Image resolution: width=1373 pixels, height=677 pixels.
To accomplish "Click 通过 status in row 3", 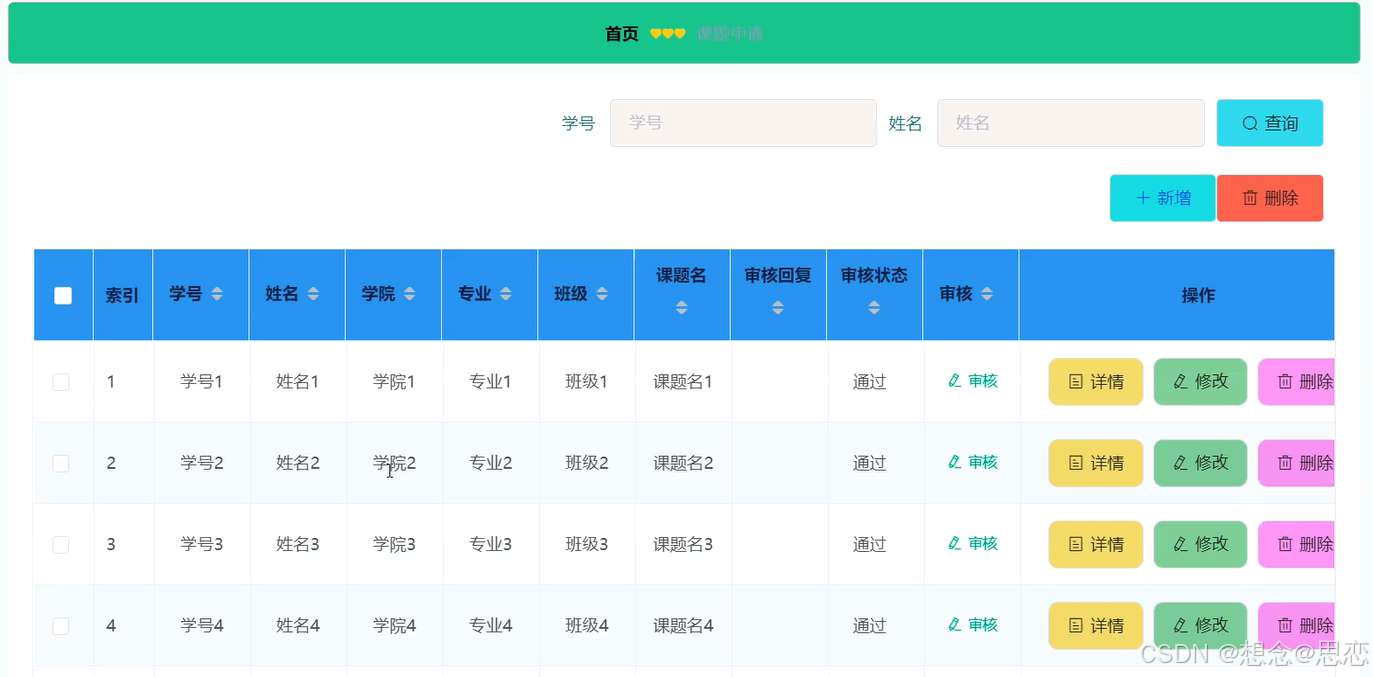I will point(869,544).
